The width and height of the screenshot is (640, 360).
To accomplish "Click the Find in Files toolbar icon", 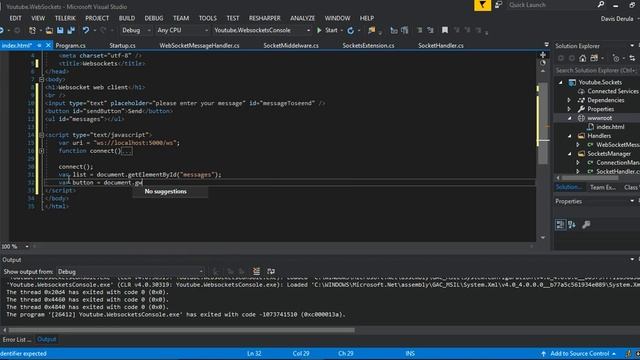I will point(371,30).
